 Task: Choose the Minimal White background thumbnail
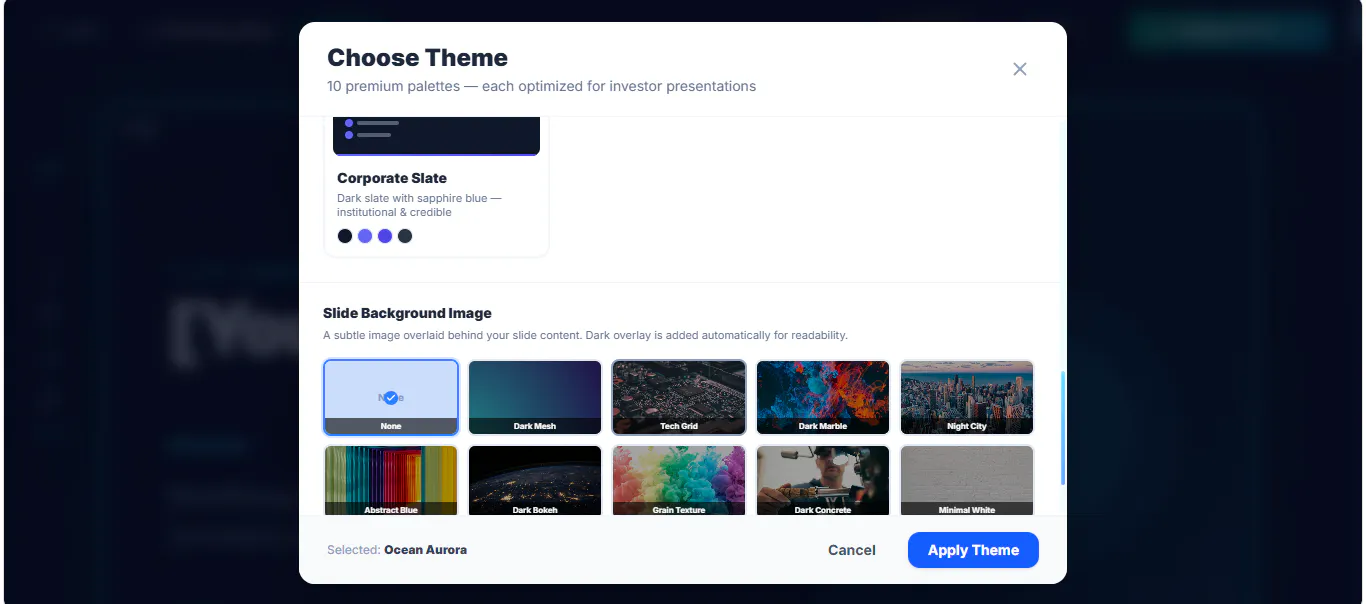967,481
